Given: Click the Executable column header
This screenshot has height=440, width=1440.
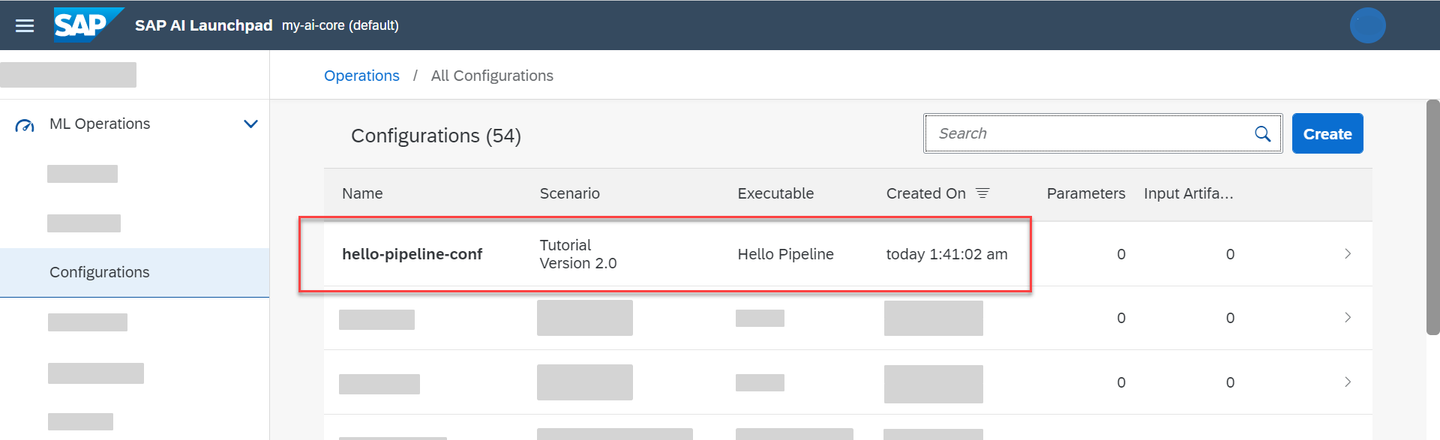Looking at the screenshot, I should pyautogui.click(x=776, y=194).
